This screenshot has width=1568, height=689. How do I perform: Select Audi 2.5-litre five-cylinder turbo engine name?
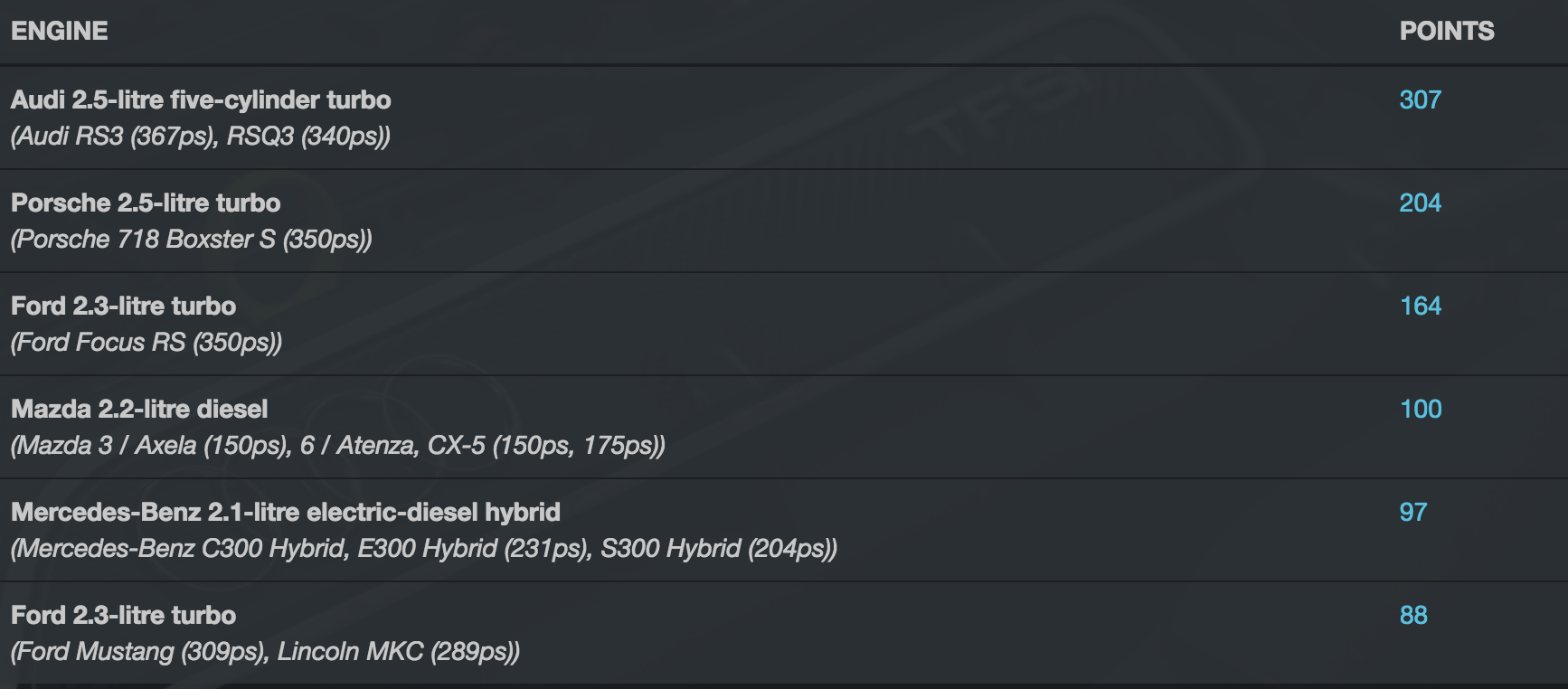(x=201, y=99)
